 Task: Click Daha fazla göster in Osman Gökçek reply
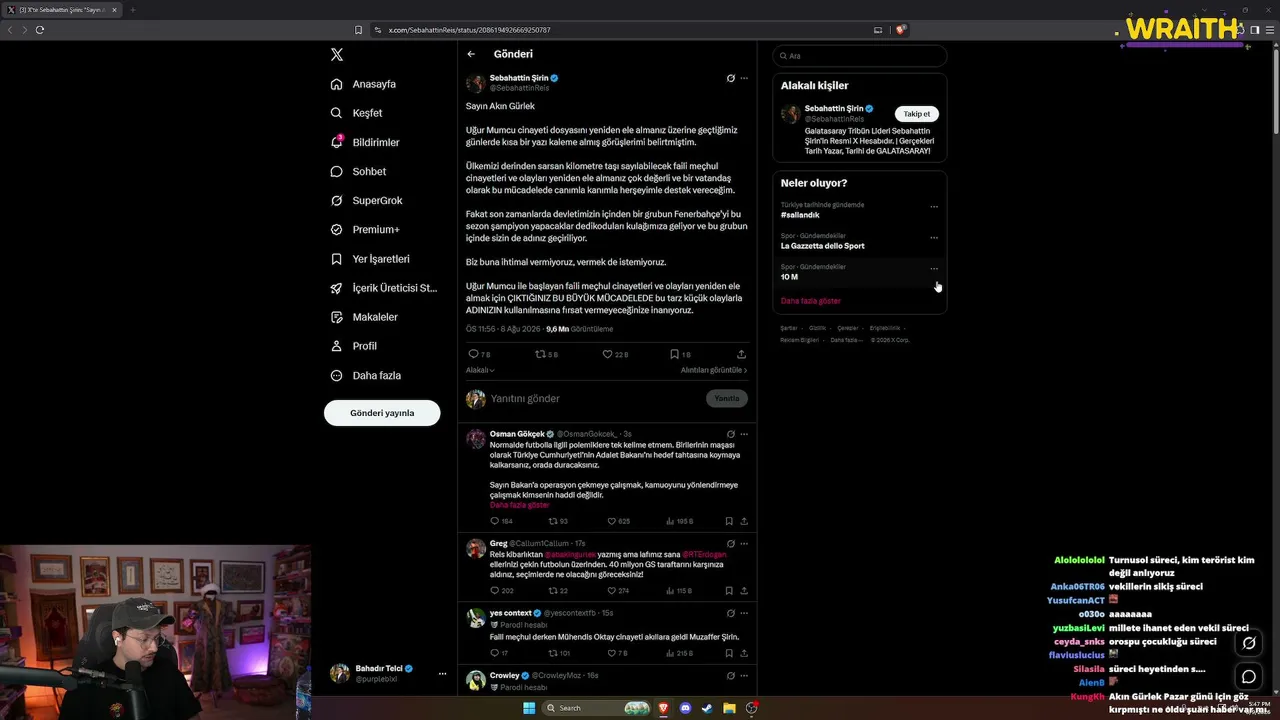click(519, 505)
